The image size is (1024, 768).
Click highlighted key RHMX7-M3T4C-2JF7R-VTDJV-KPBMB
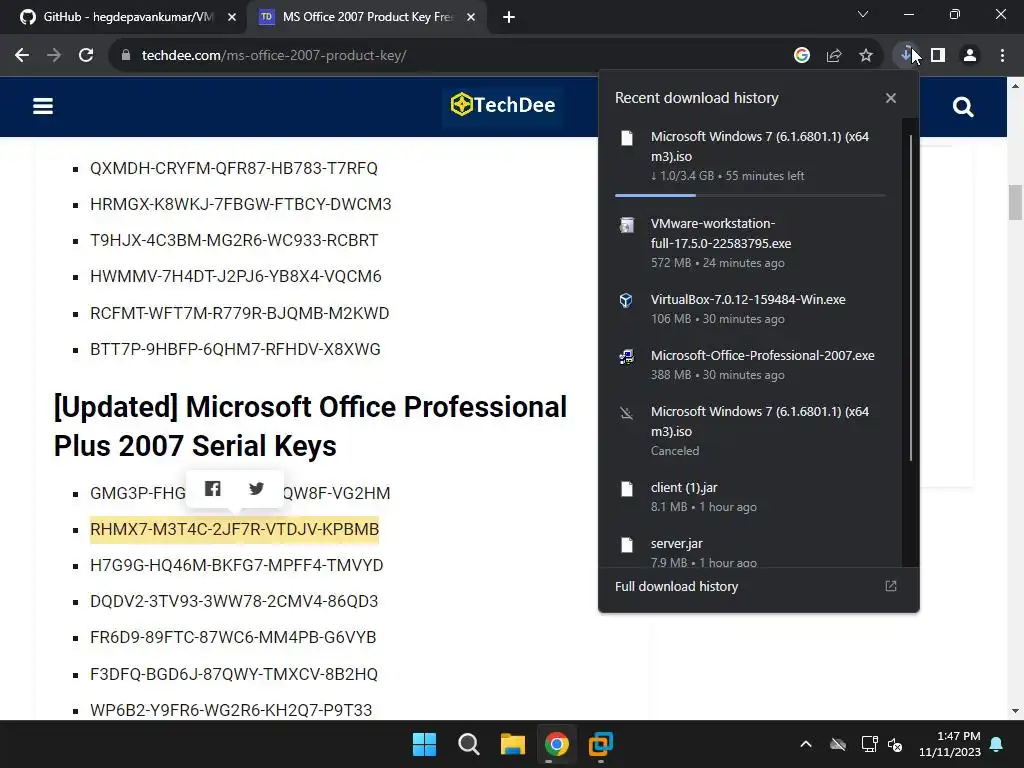(x=234, y=529)
